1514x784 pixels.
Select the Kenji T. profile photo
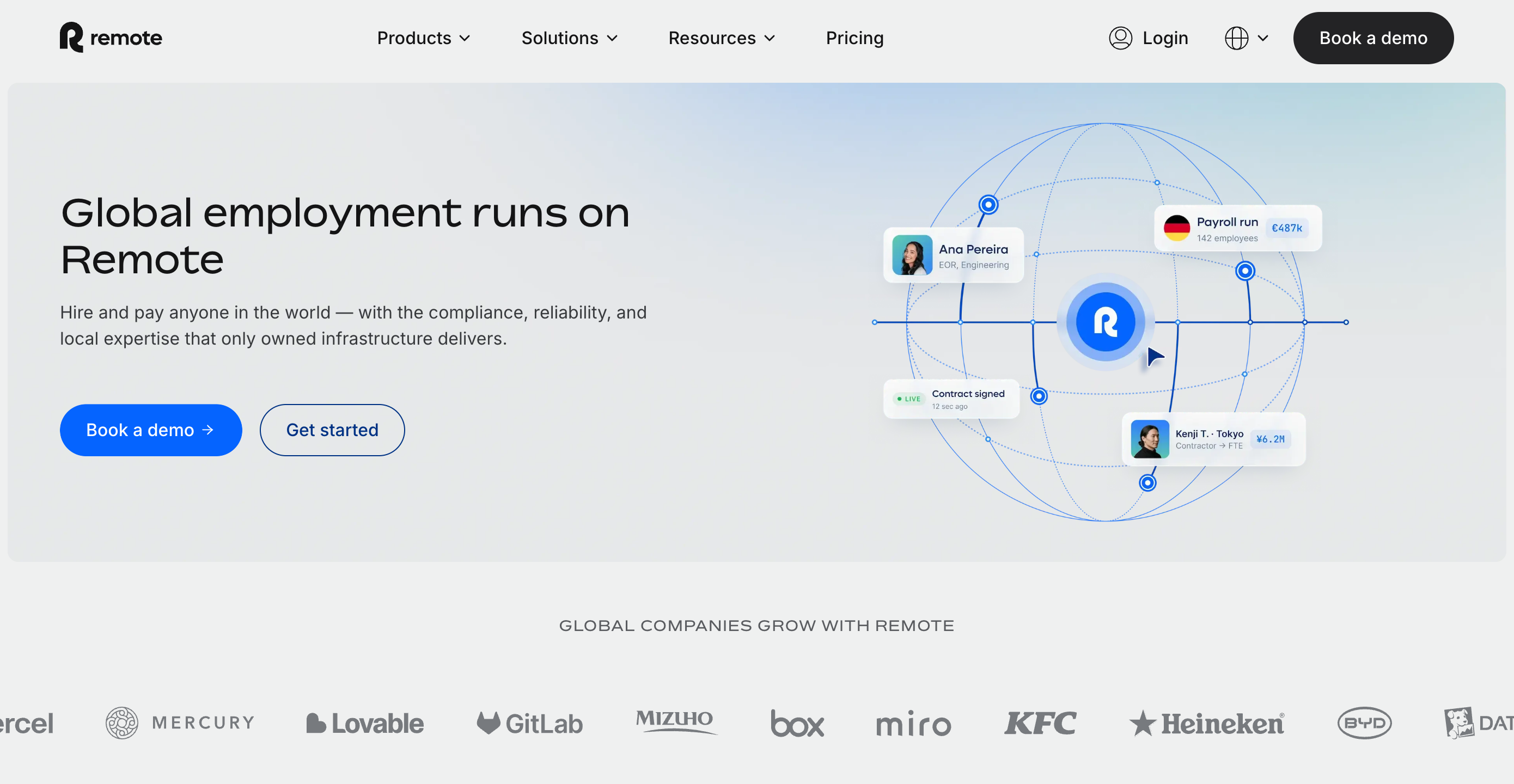(x=1150, y=439)
